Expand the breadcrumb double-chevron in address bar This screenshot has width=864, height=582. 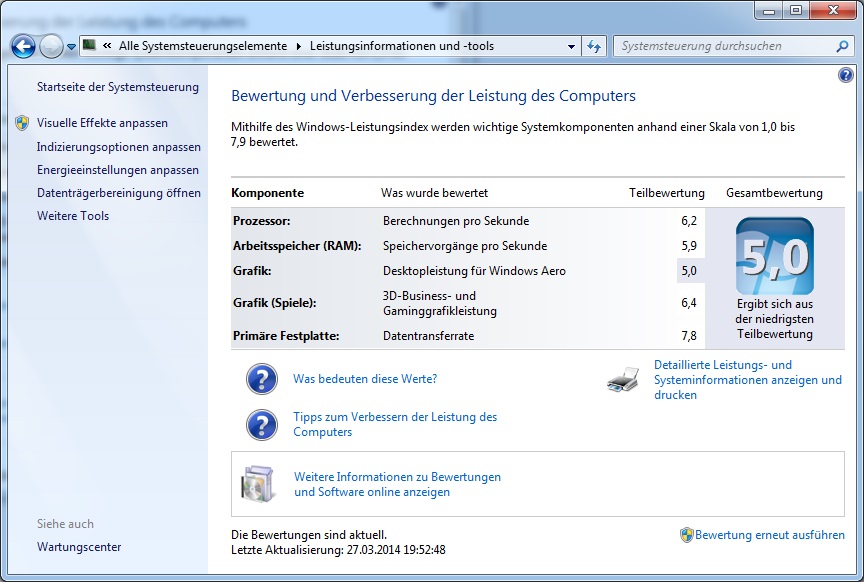107,46
